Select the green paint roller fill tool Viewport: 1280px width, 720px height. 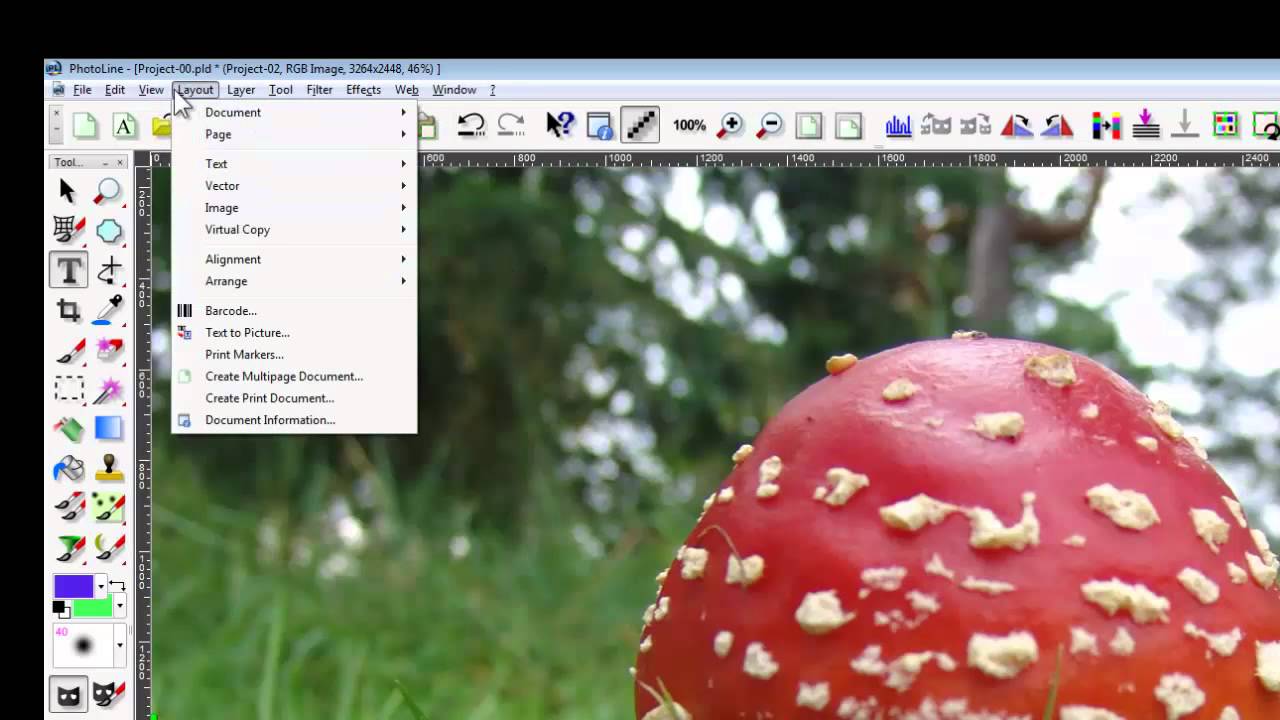coord(68,429)
